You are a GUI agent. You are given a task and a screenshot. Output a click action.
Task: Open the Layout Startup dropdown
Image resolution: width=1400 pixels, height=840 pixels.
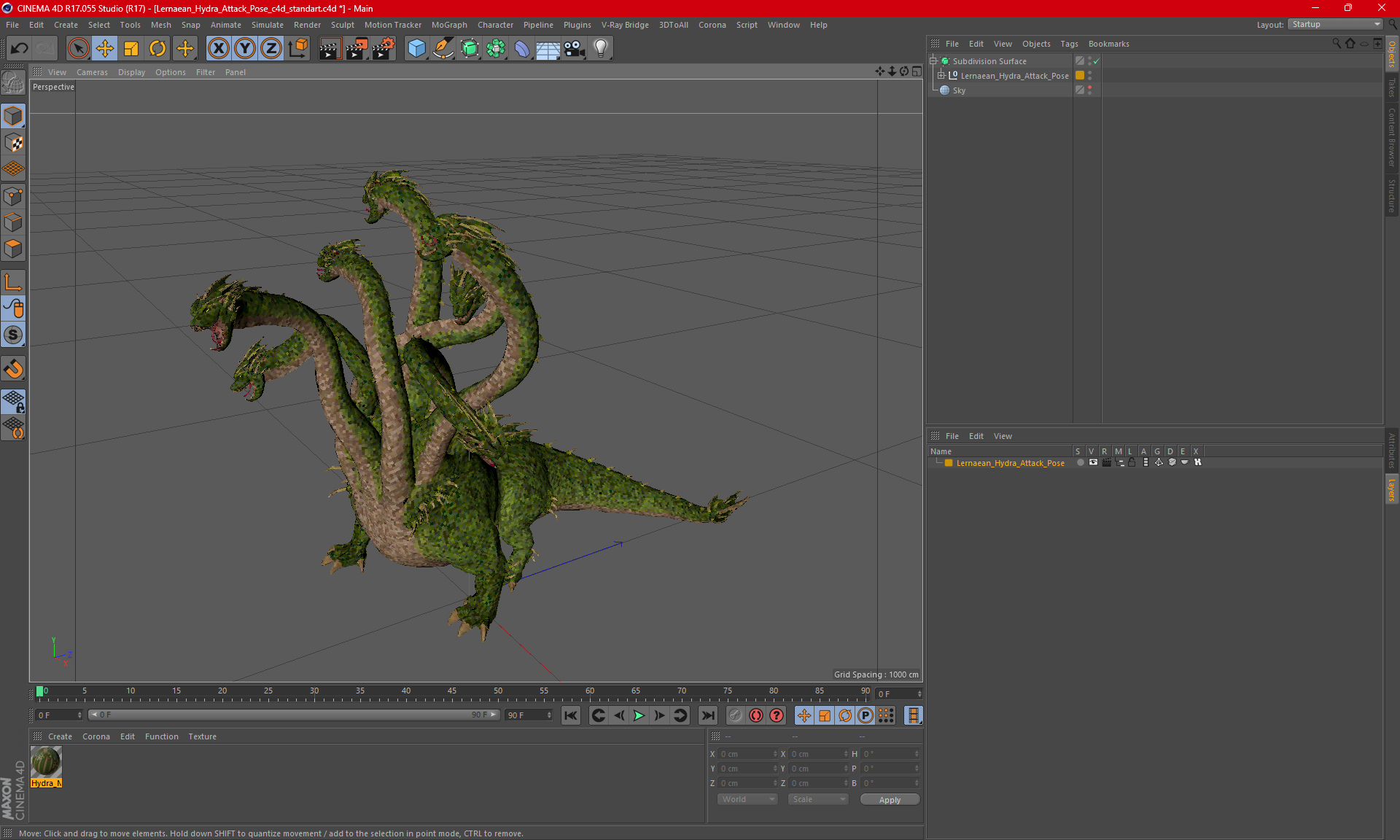point(1335,24)
